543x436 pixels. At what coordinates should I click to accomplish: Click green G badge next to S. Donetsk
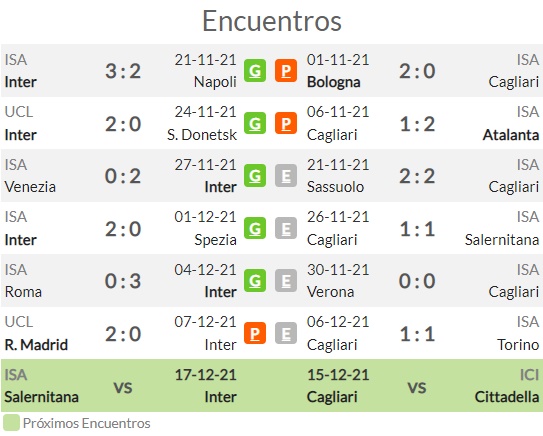[x=255, y=123]
